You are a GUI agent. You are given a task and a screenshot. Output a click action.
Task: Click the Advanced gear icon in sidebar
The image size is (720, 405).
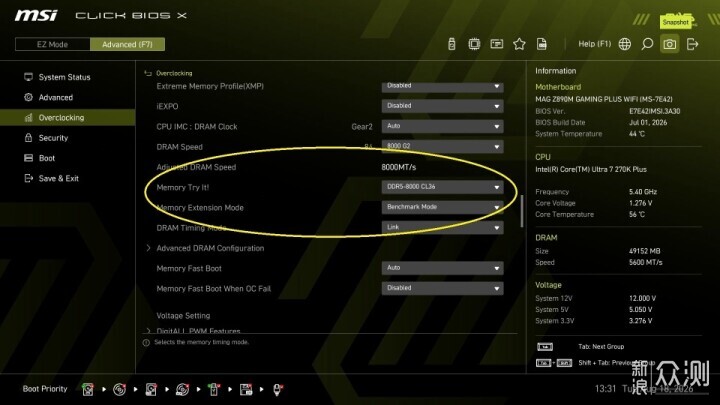[x=28, y=97]
